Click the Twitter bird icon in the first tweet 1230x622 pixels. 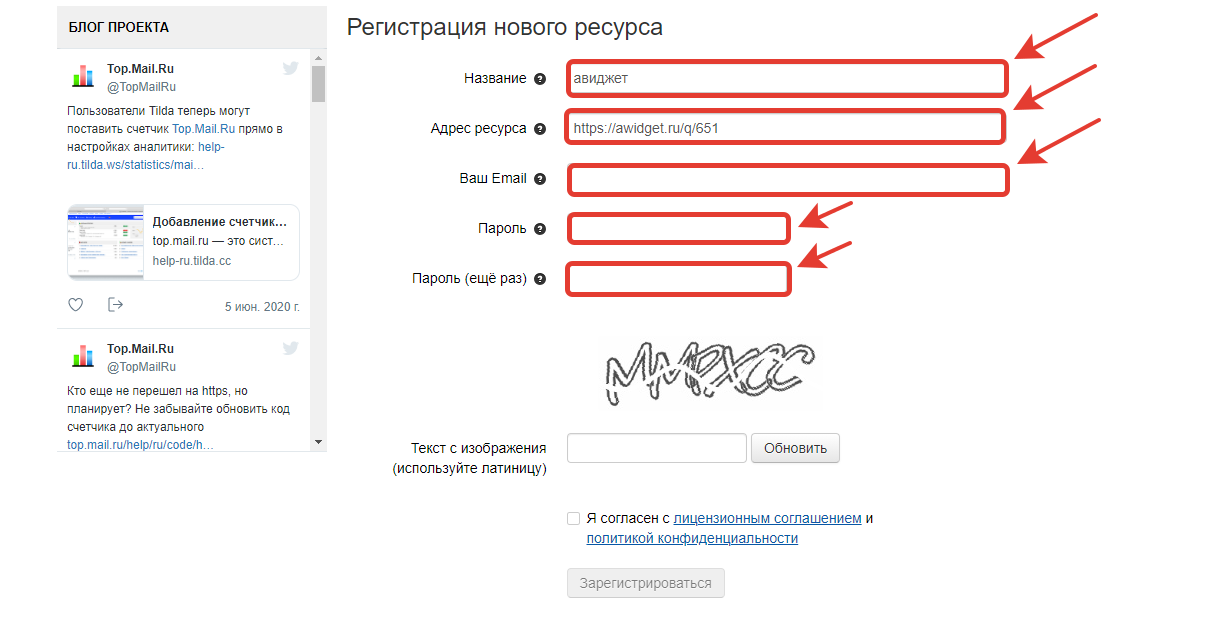tap(290, 68)
